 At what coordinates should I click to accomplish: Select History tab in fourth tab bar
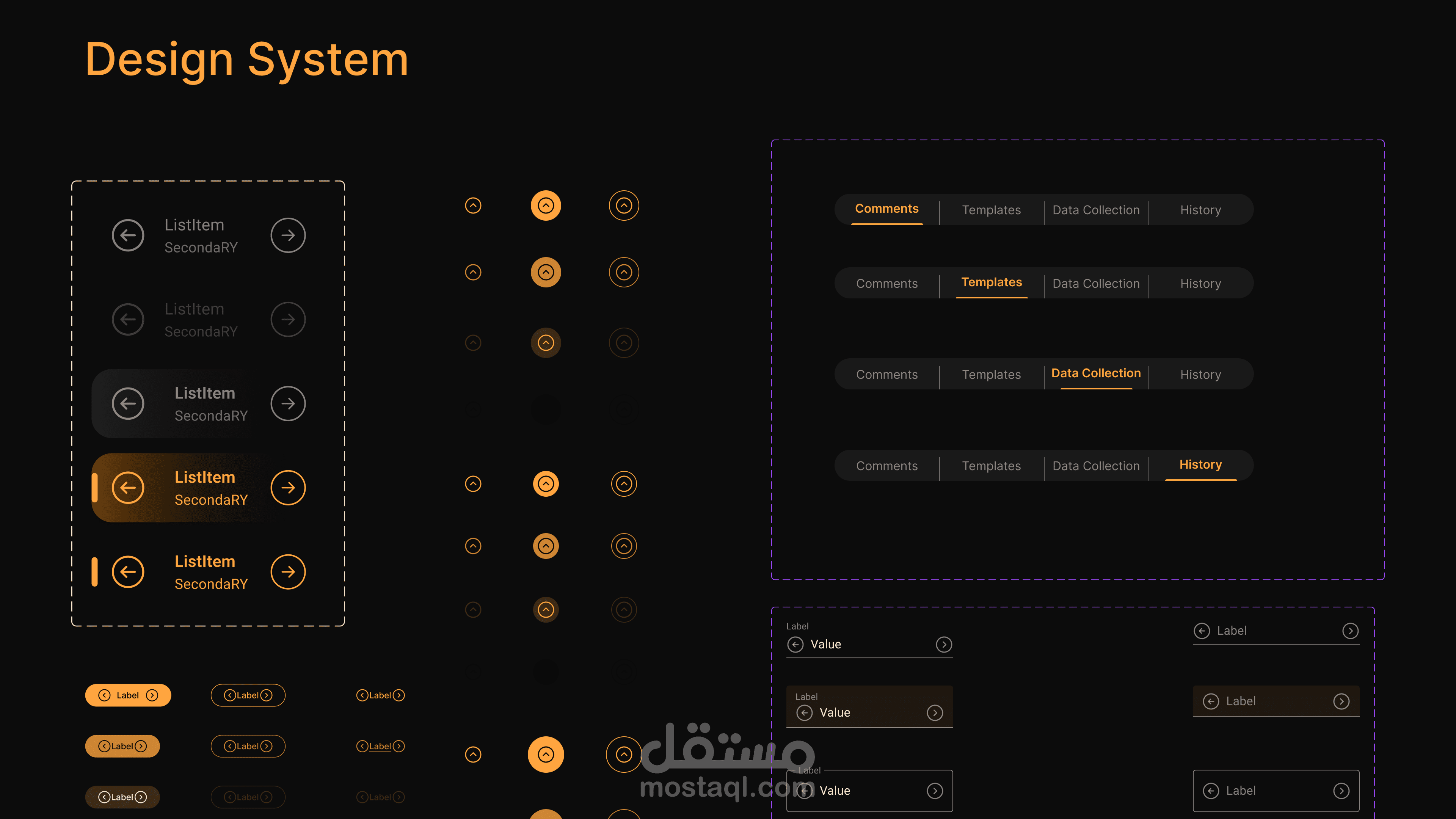point(1200,464)
